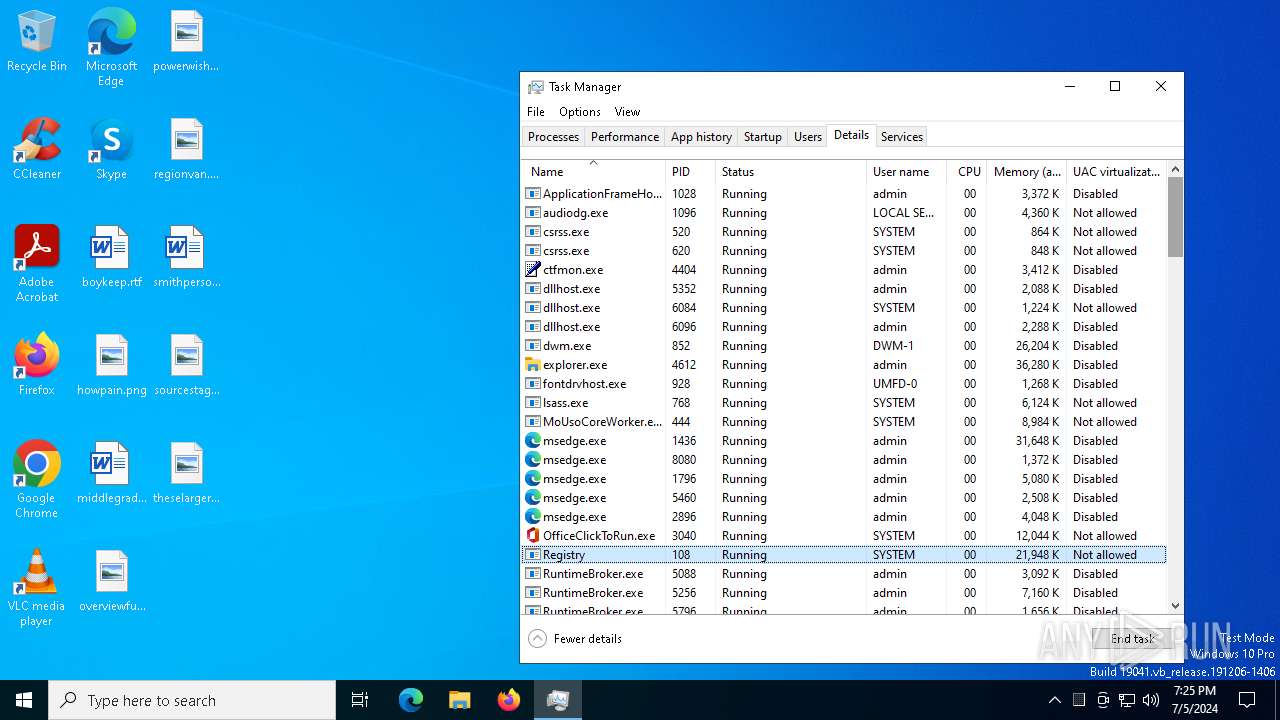Click the End task button
This screenshot has width=1280, height=720.
pos(1133,639)
